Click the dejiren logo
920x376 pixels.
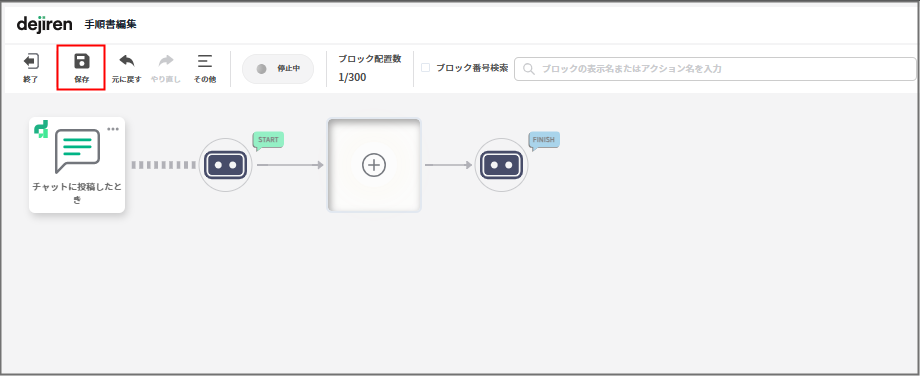tap(45, 24)
